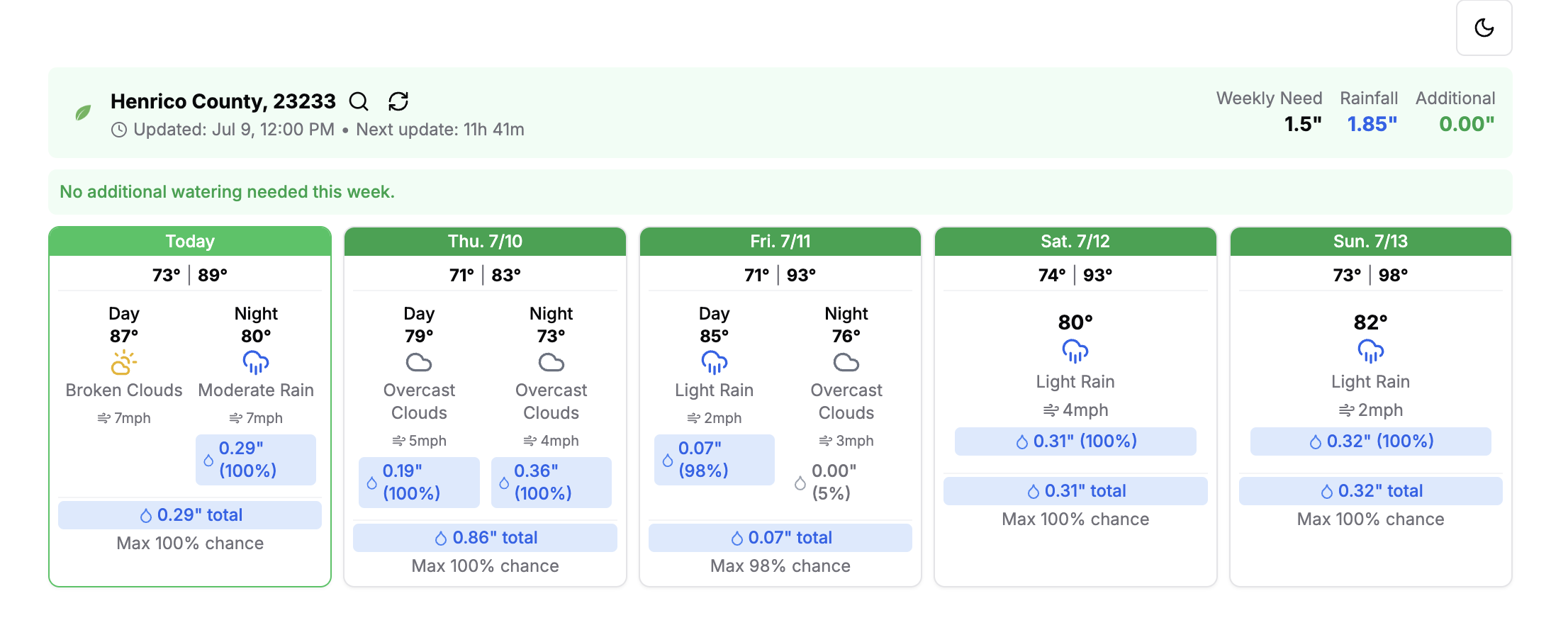Viewport: 1568px width, 625px height.
Task: Click the clock icon beside Updated time
Action: tap(119, 130)
